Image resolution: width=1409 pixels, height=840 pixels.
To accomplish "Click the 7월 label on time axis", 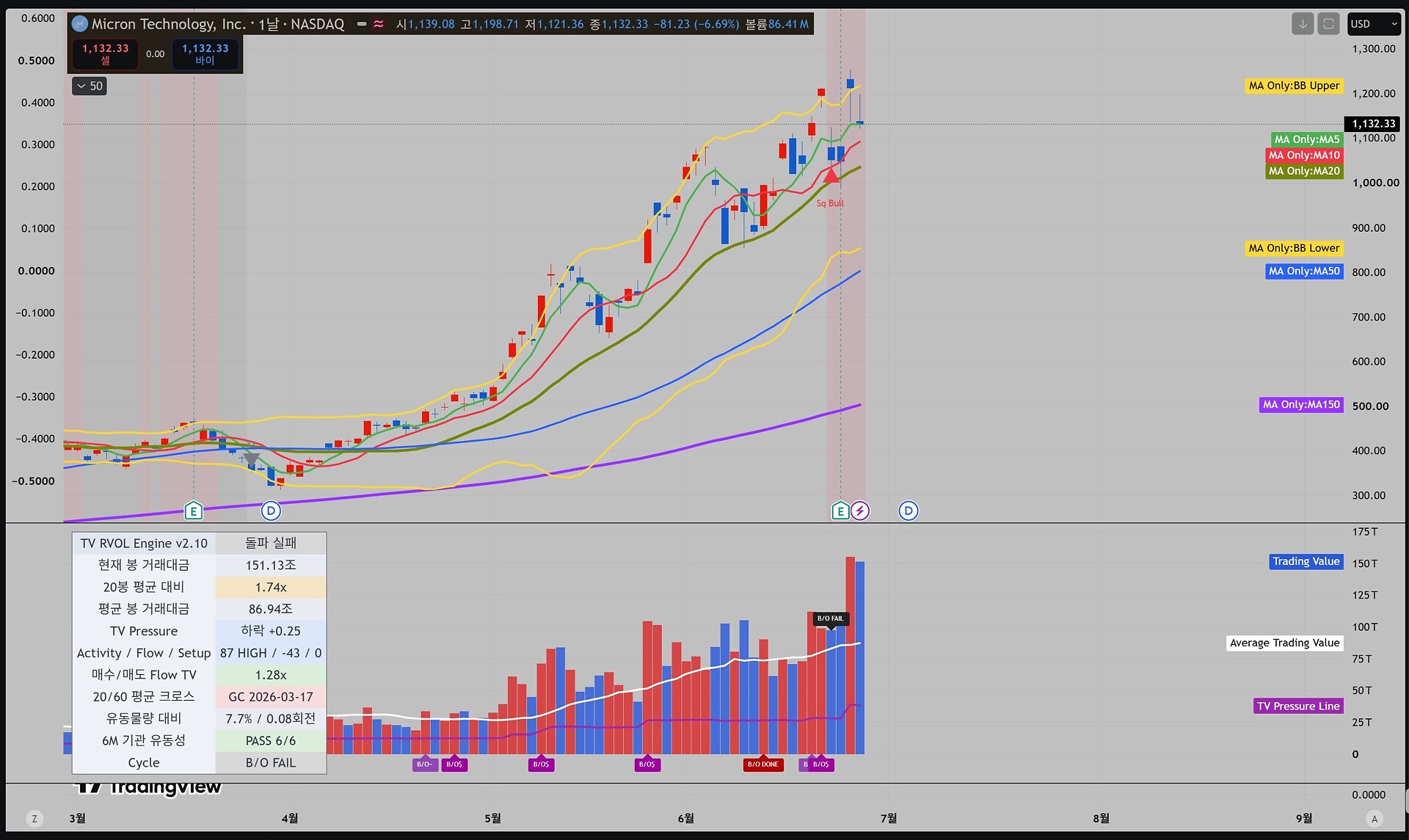I will 889,818.
